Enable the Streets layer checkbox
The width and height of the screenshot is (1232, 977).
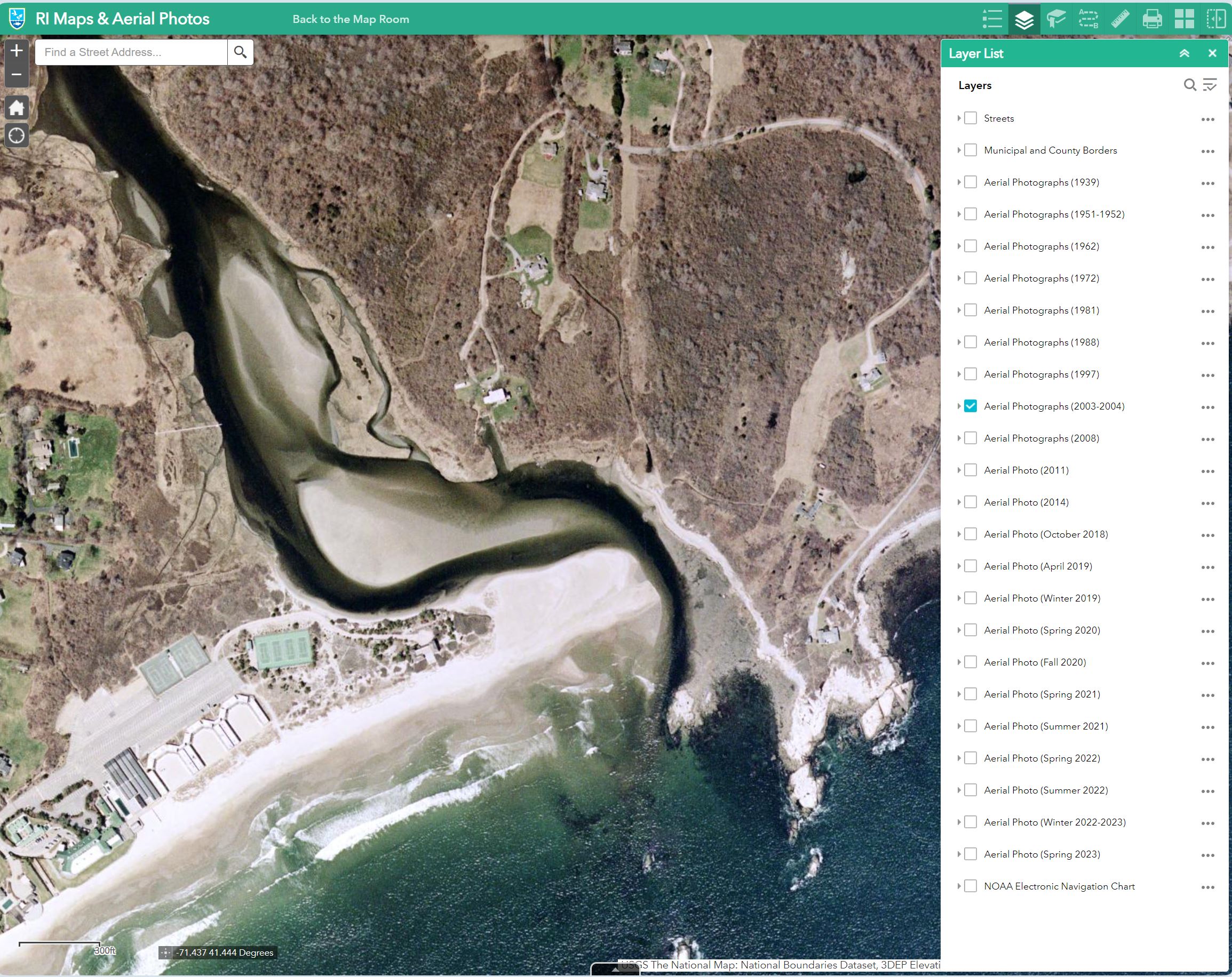pyautogui.click(x=970, y=118)
